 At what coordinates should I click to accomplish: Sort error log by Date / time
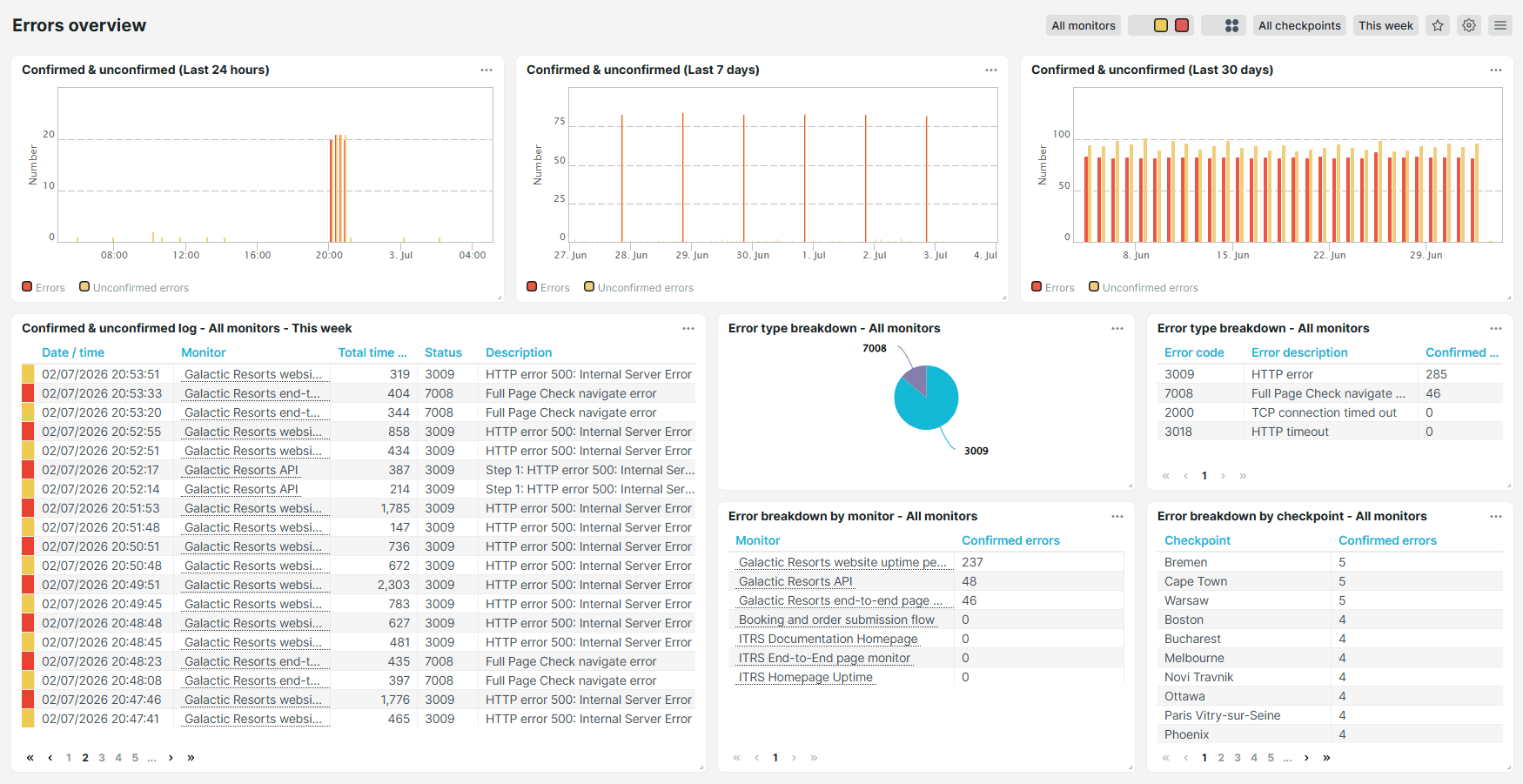coord(73,352)
